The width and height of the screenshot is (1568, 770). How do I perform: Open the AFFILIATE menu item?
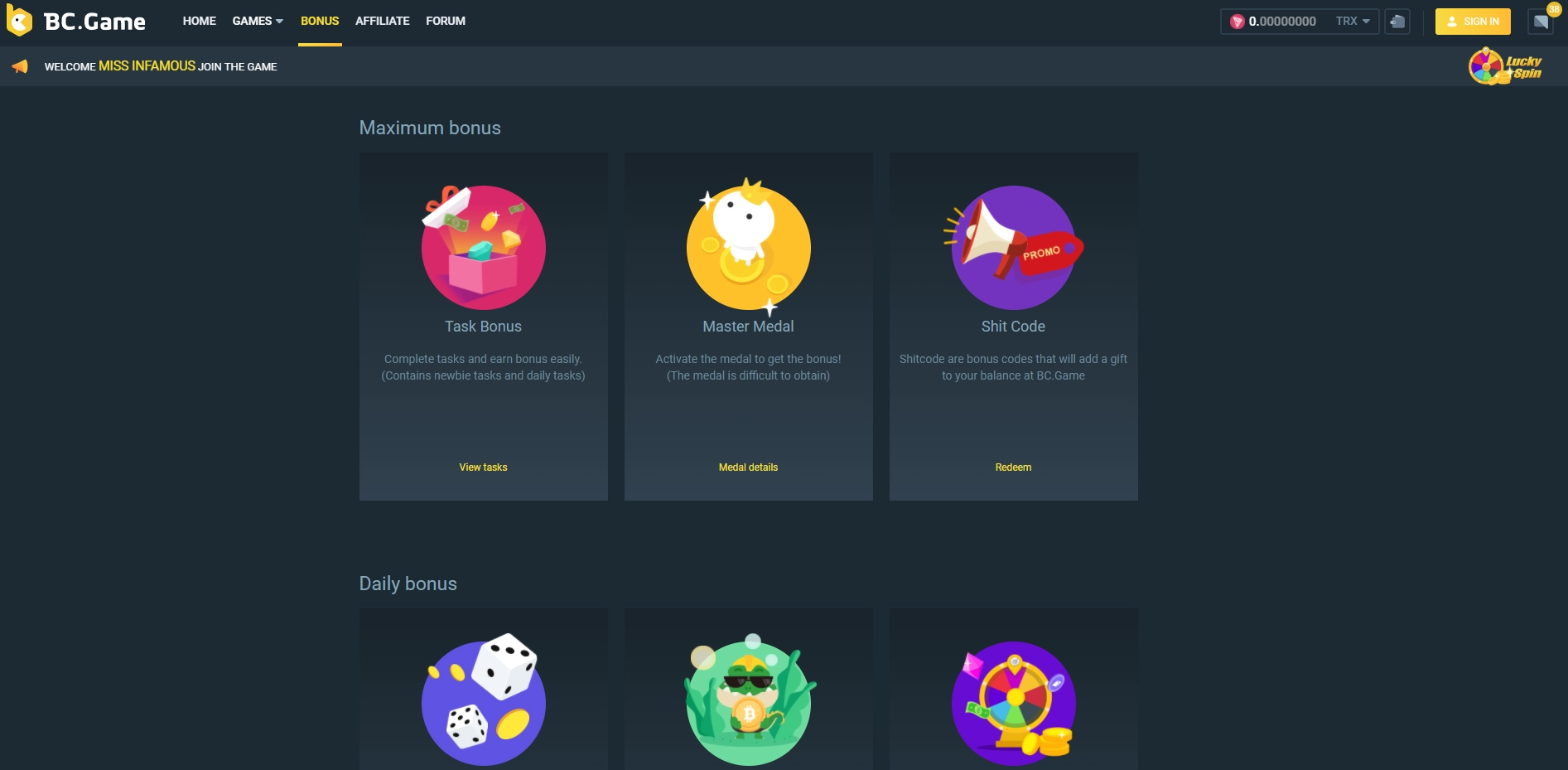click(383, 21)
